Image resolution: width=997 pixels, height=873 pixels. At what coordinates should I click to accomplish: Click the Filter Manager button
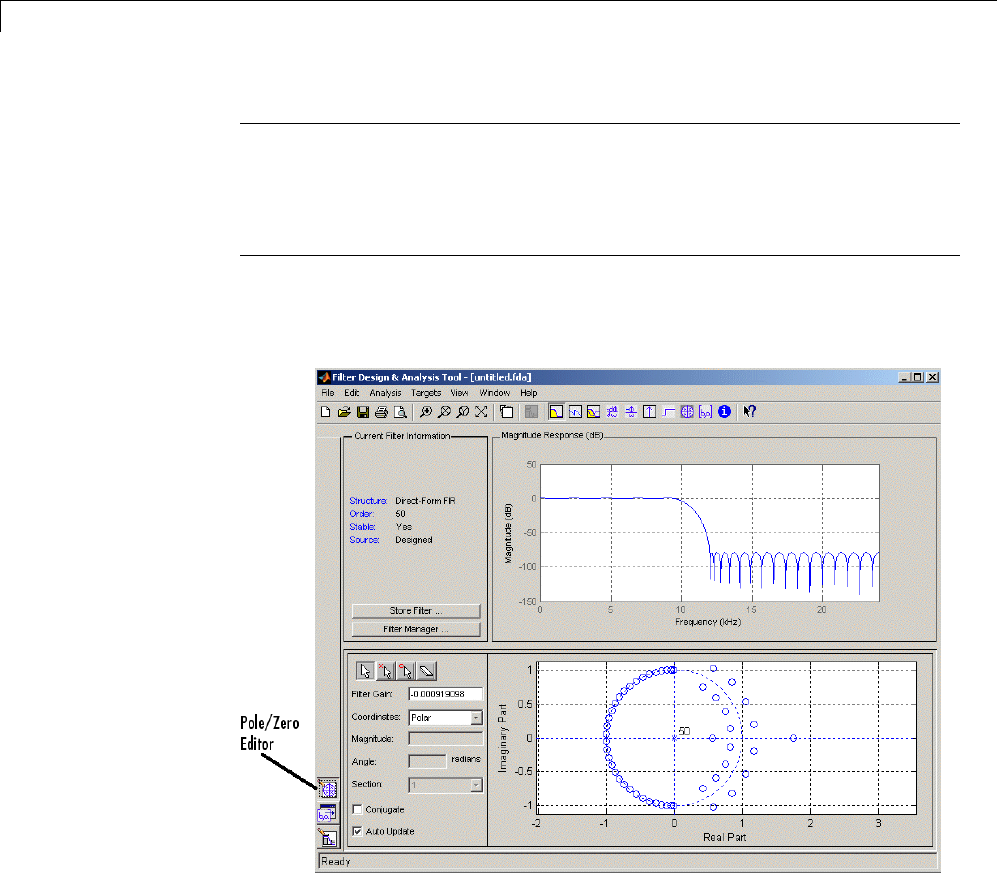416,629
